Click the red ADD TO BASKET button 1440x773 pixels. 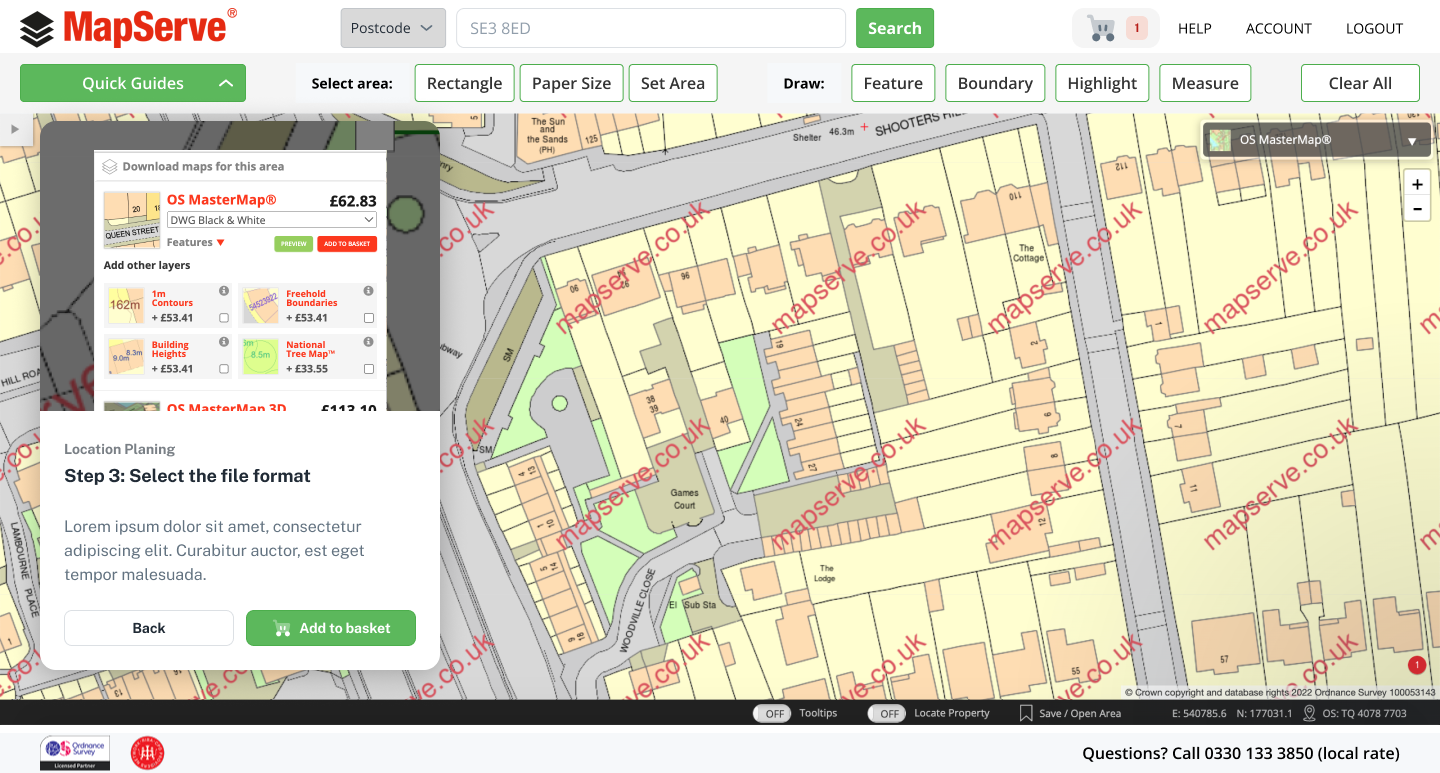(x=347, y=244)
